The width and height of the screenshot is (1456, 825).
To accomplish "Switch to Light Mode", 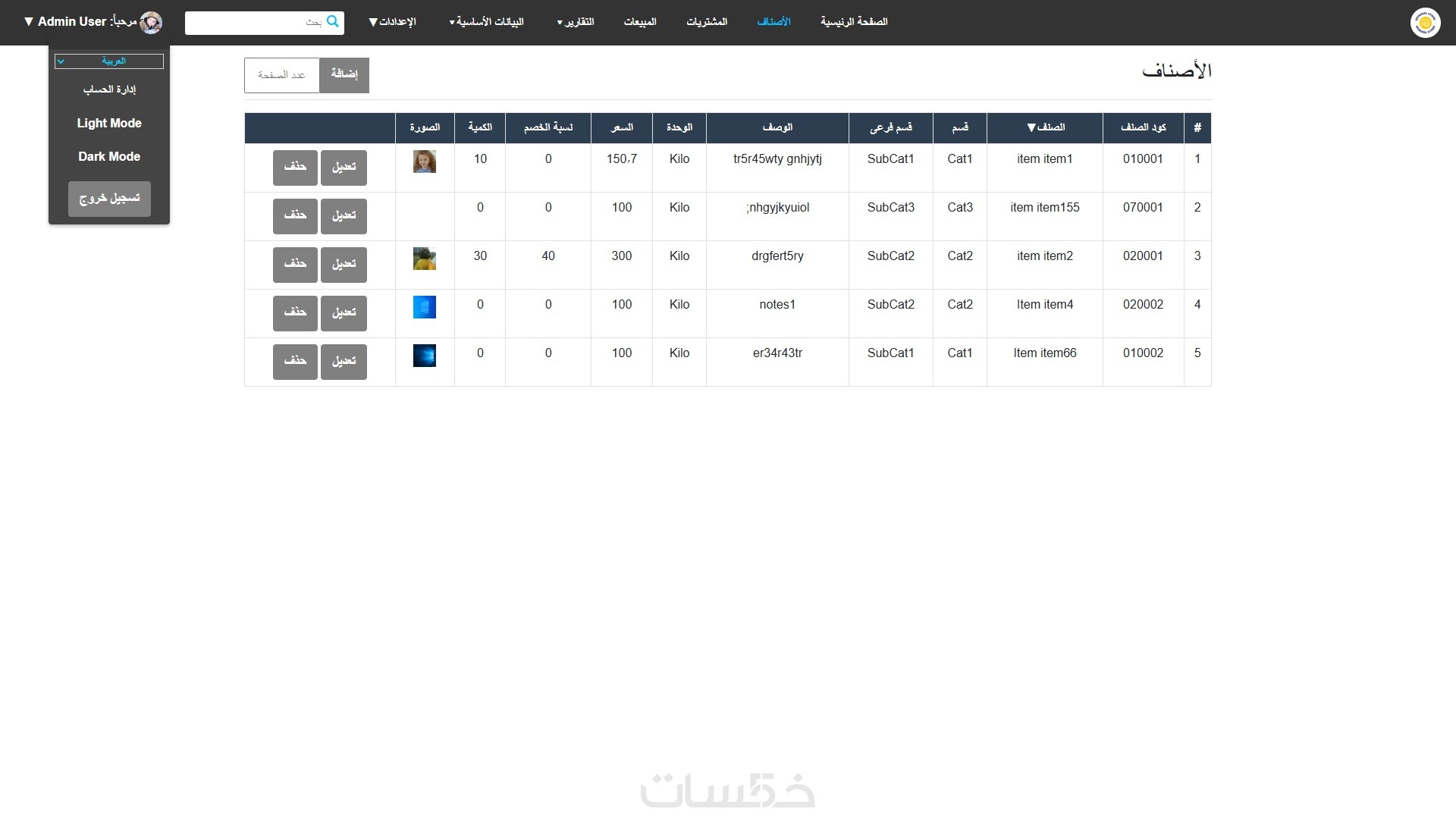I will [x=109, y=123].
